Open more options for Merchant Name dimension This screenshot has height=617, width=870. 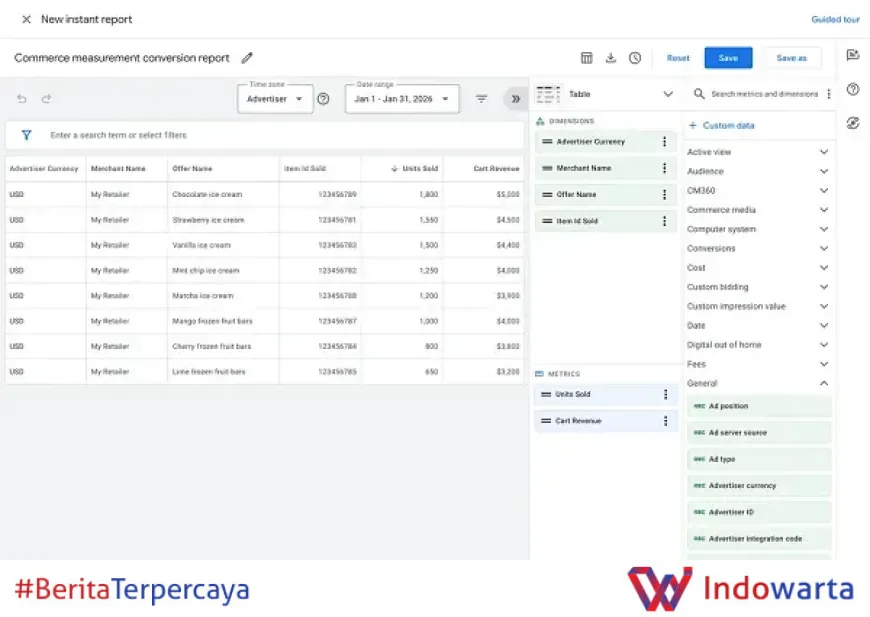coord(664,168)
